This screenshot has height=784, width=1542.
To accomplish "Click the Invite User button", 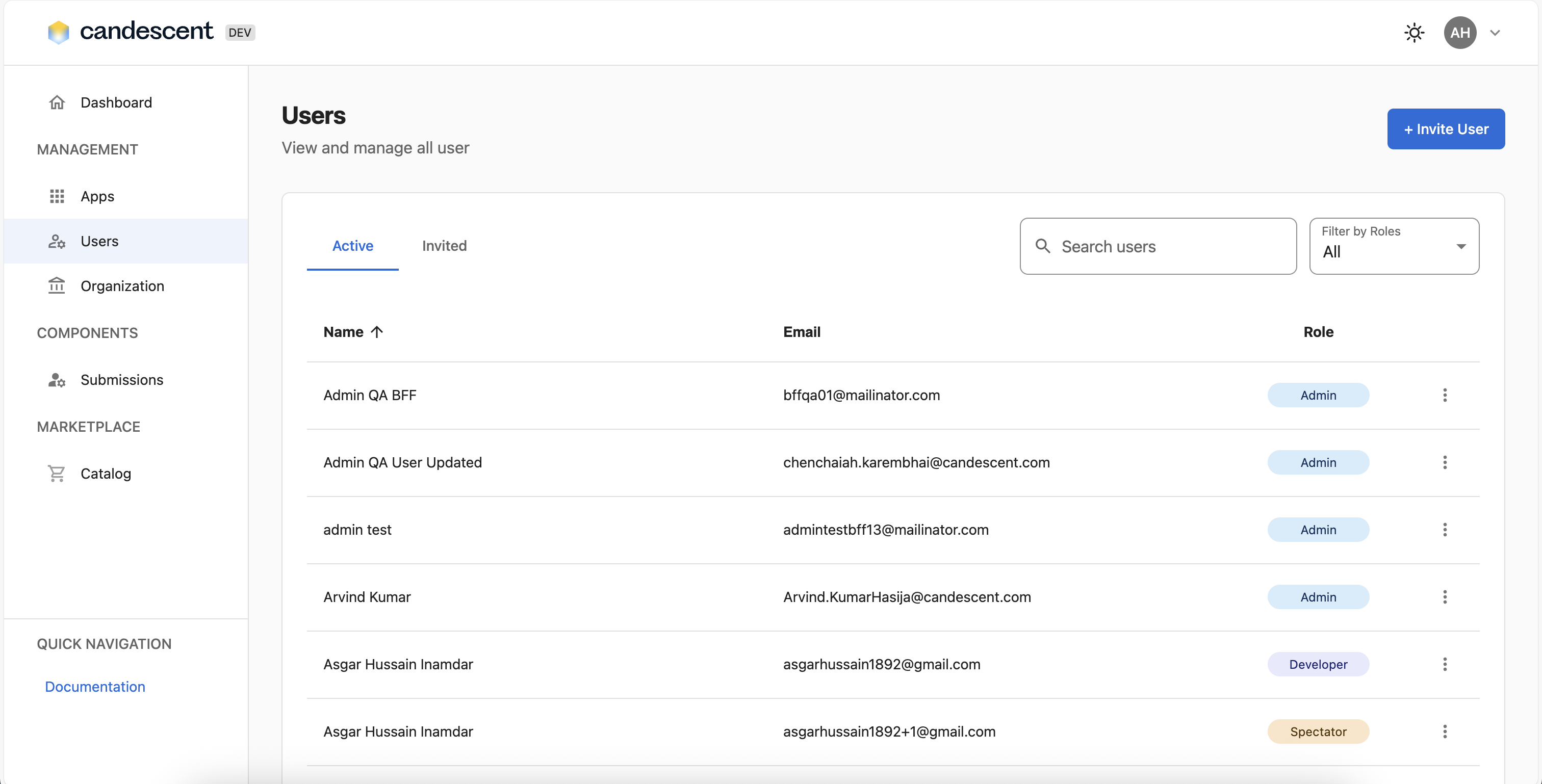I will click(1446, 128).
